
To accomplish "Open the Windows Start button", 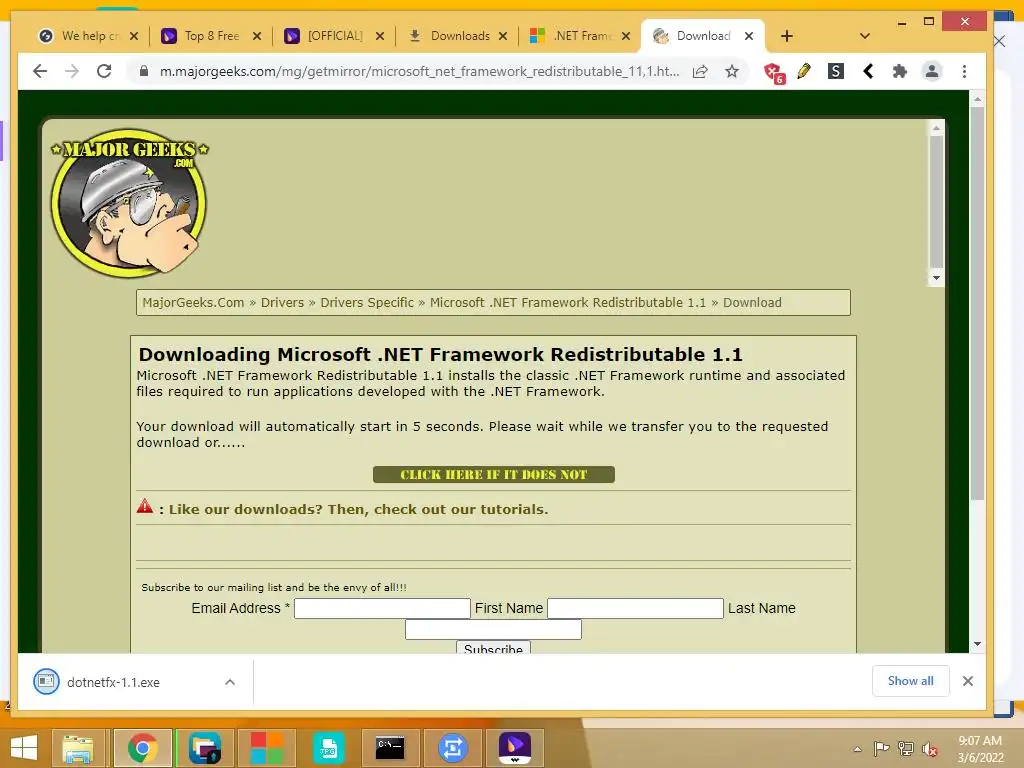I will click(24, 748).
